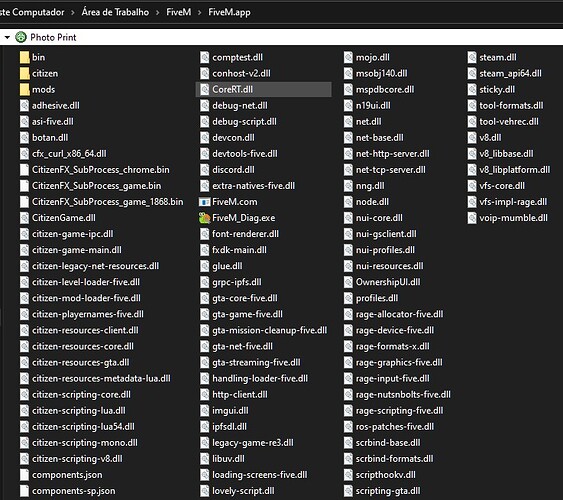Collapse the Photo Print dropdown arrow
Screen dimensions: 563x500
(x=7, y=37)
